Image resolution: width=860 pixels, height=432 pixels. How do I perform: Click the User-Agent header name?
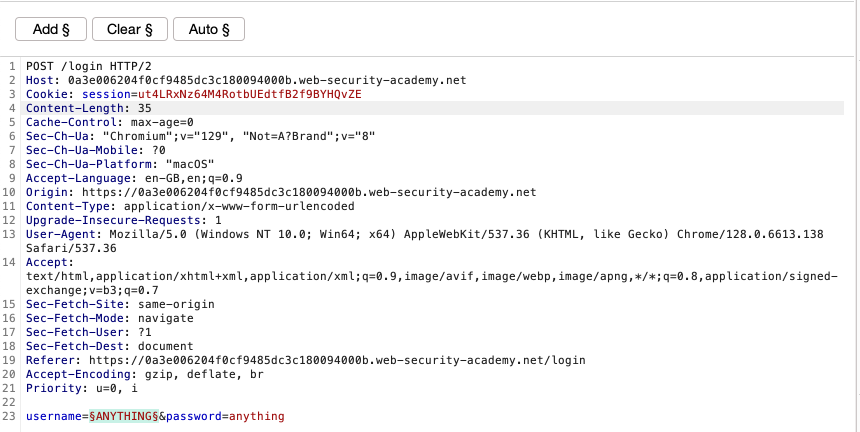pos(59,234)
